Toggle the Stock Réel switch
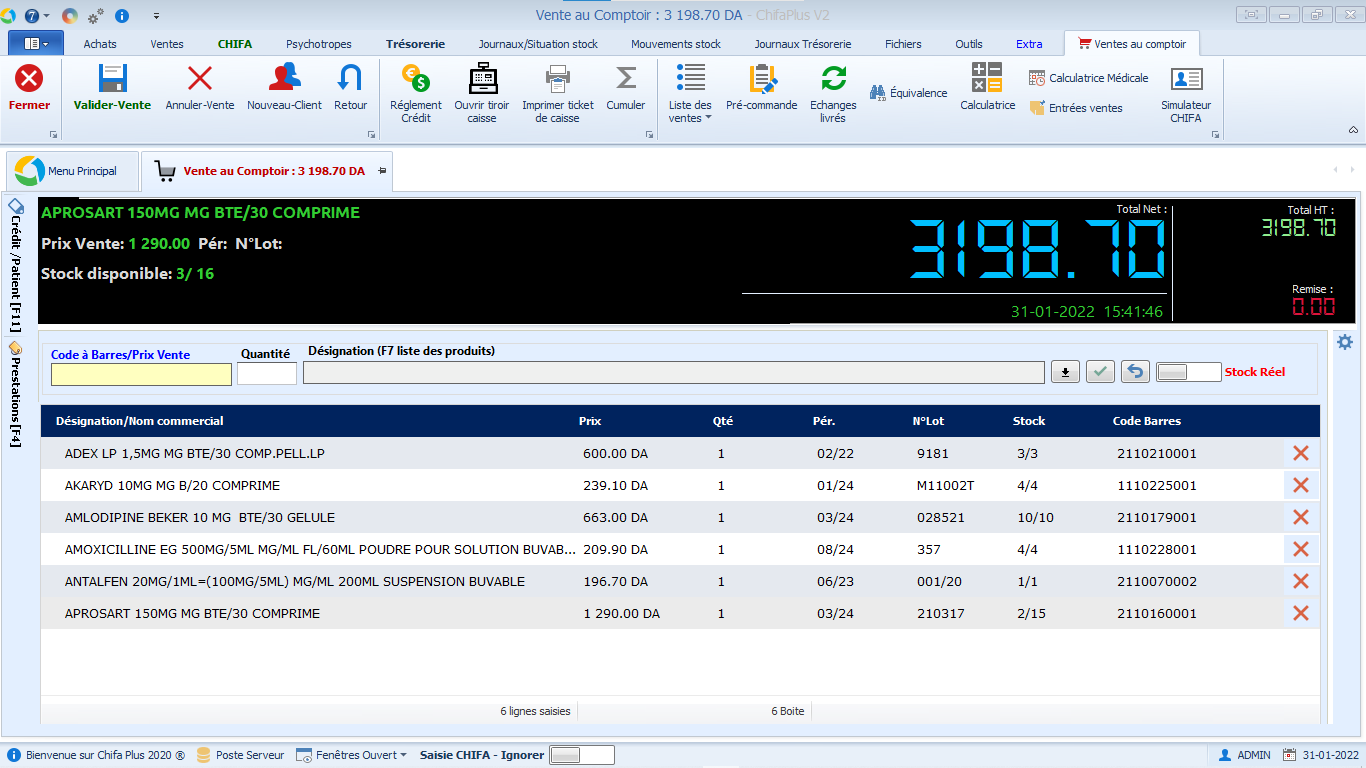 pos(1188,372)
